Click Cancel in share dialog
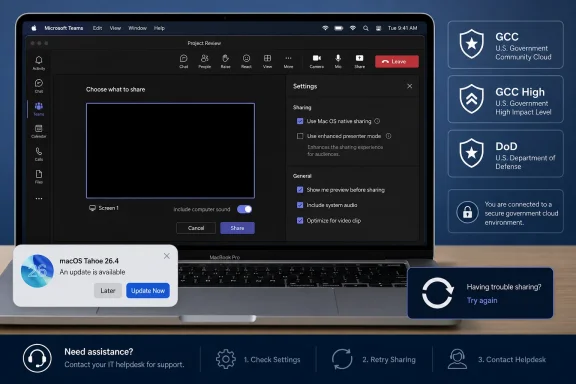This screenshot has height=384, width=576. click(x=196, y=228)
